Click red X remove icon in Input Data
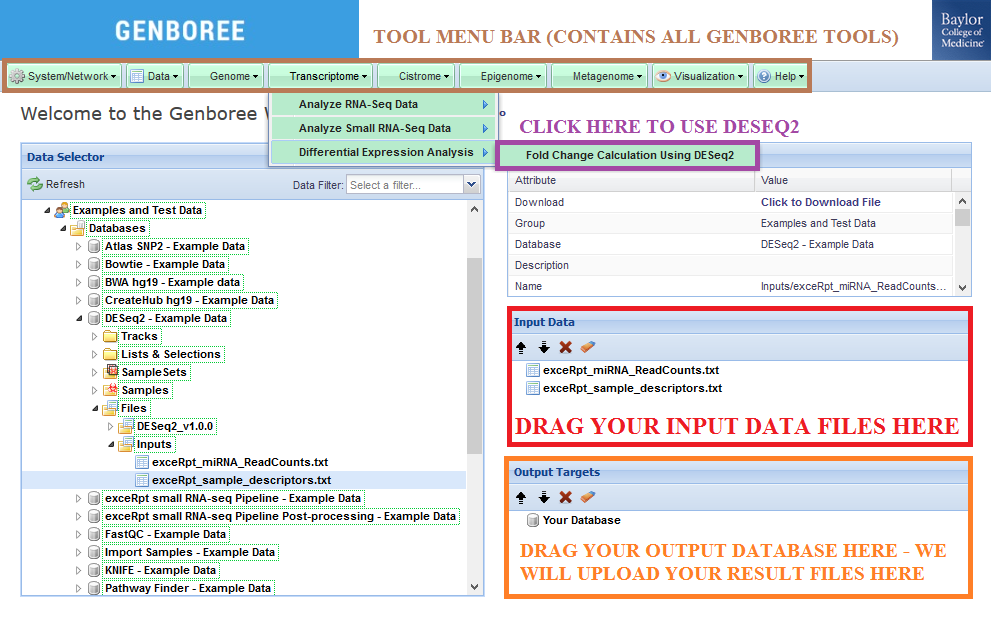This screenshot has width=991, height=623. tap(565, 347)
